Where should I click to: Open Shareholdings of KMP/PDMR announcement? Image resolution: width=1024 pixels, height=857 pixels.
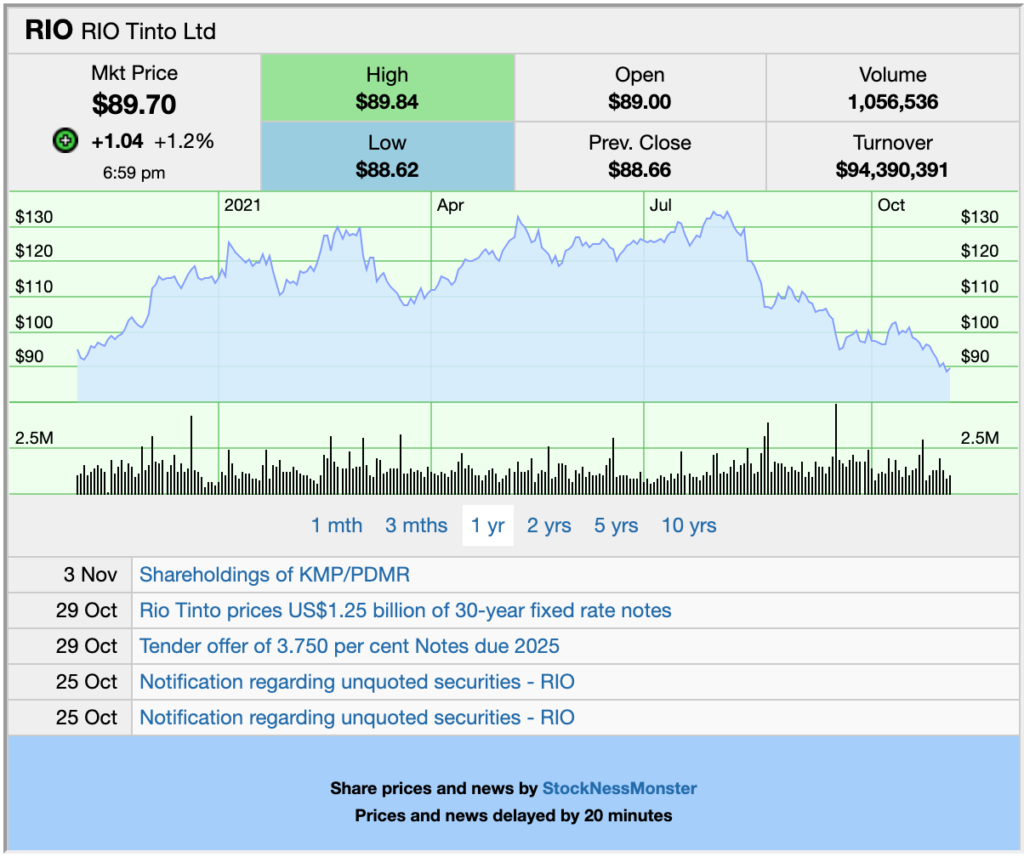click(x=275, y=575)
